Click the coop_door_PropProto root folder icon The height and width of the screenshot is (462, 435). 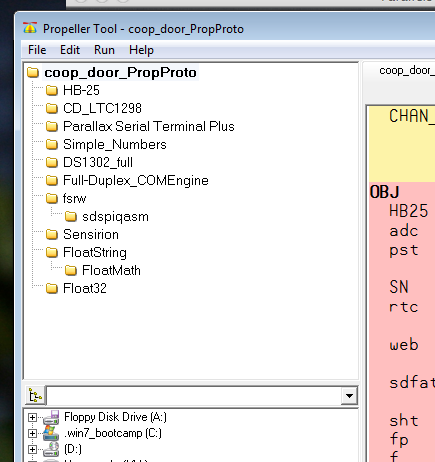pyautogui.click(x=33, y=72)
